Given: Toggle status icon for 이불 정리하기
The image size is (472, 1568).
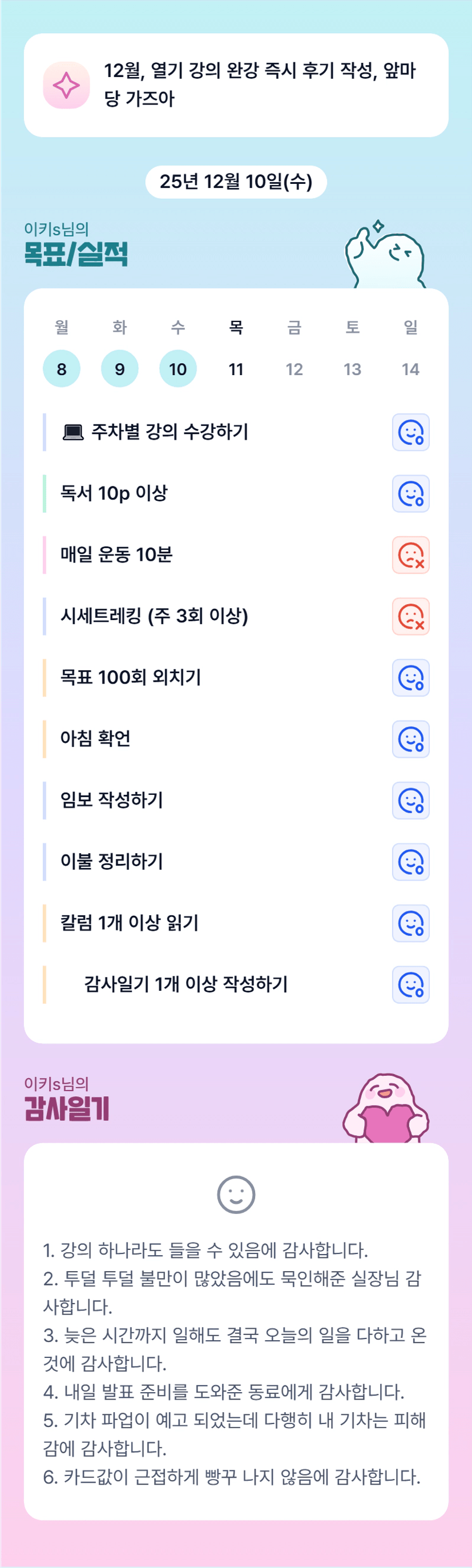Looking at the screenshot, I should [410, 863].
